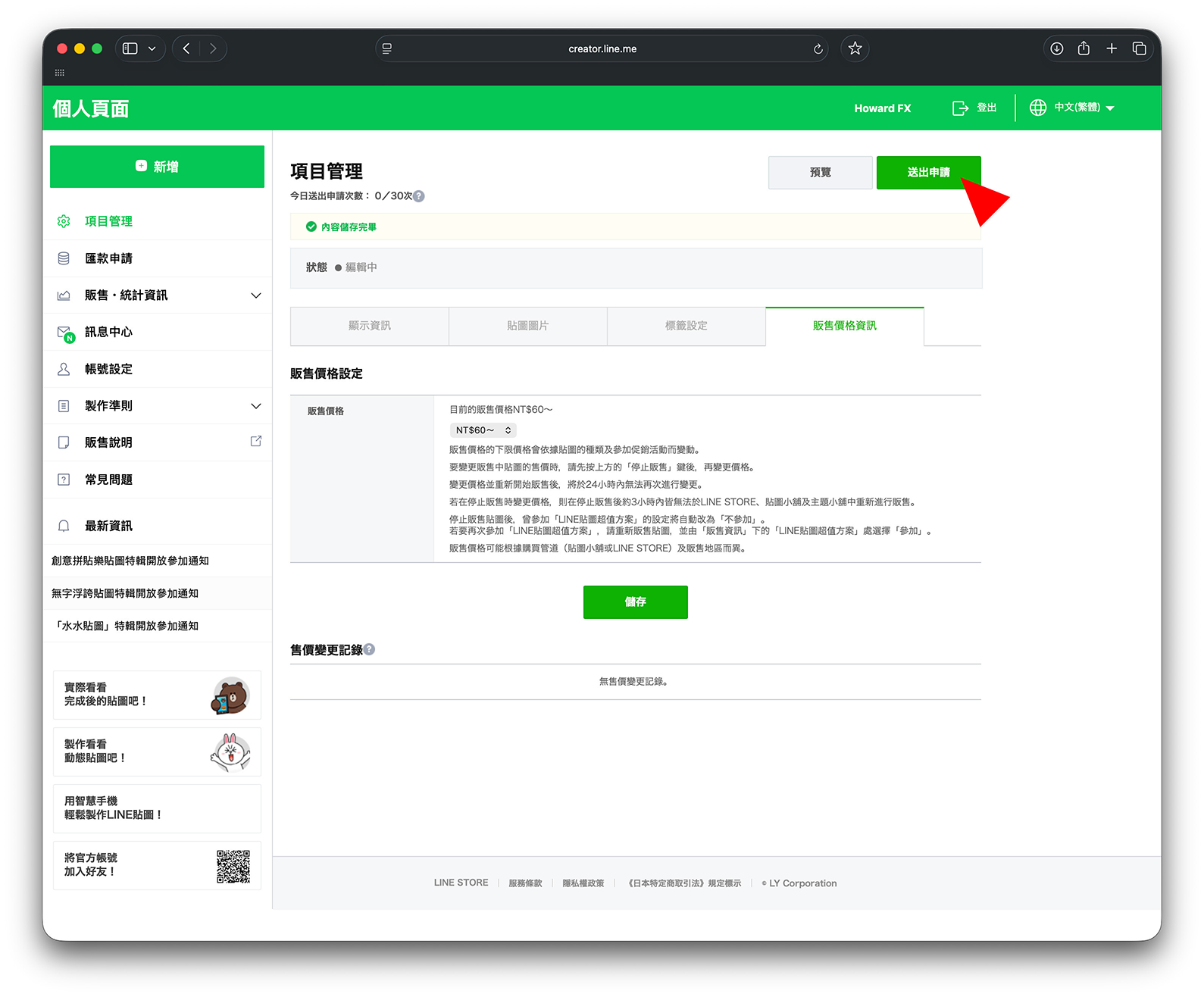Screen dimensions: 1204x997
Task: Click the 用智慧手機輕鬆製作LINE貼圖 banner
Action: pyautogui.click(x=157, y=808)
